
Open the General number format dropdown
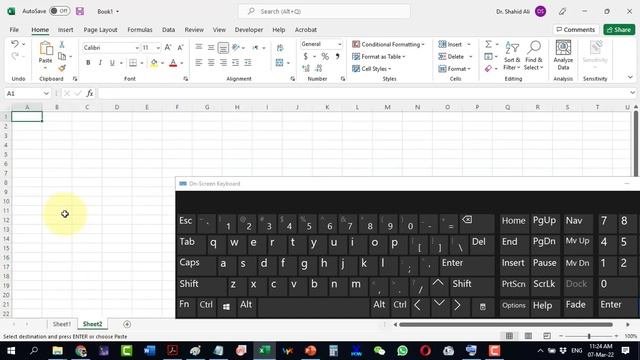(339, 44)
